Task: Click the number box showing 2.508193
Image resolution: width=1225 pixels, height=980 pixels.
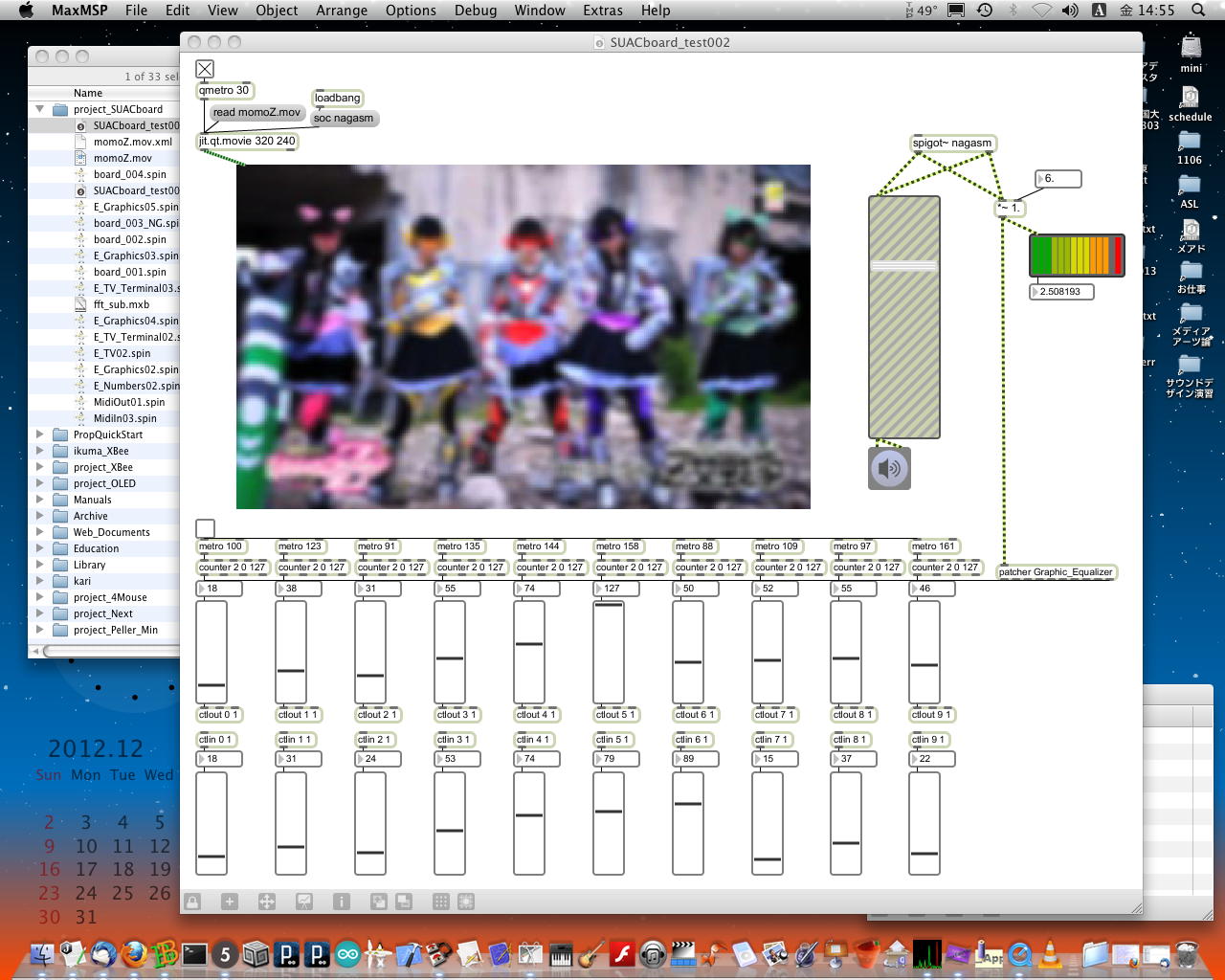Action: coord(1064,292)
